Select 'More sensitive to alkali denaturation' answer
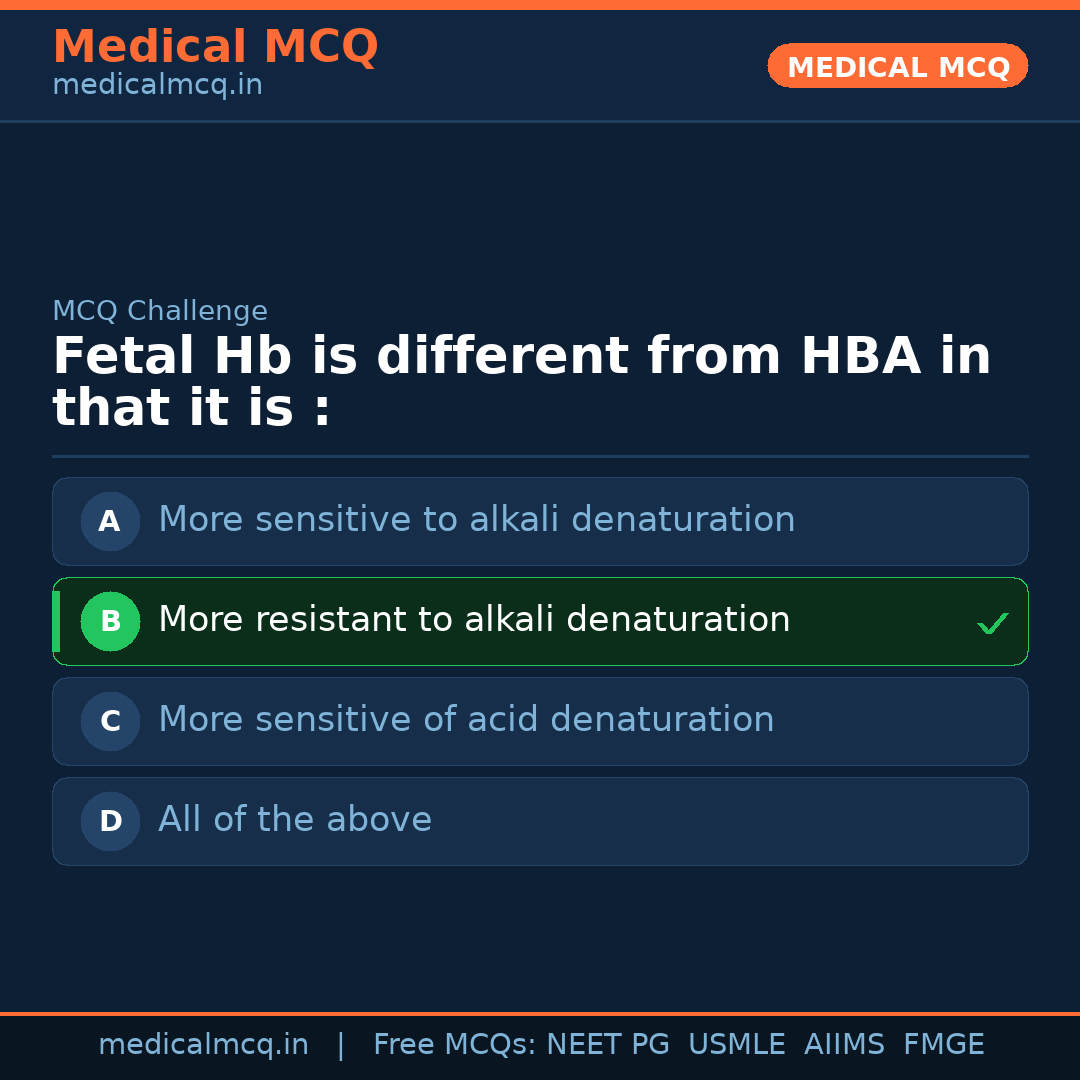 [x=476, y=520]
